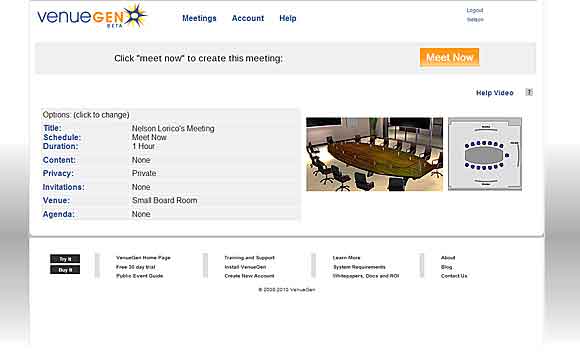The image size is (580, 360).
Task: Click the Buy It button
Action: point(65,270)
